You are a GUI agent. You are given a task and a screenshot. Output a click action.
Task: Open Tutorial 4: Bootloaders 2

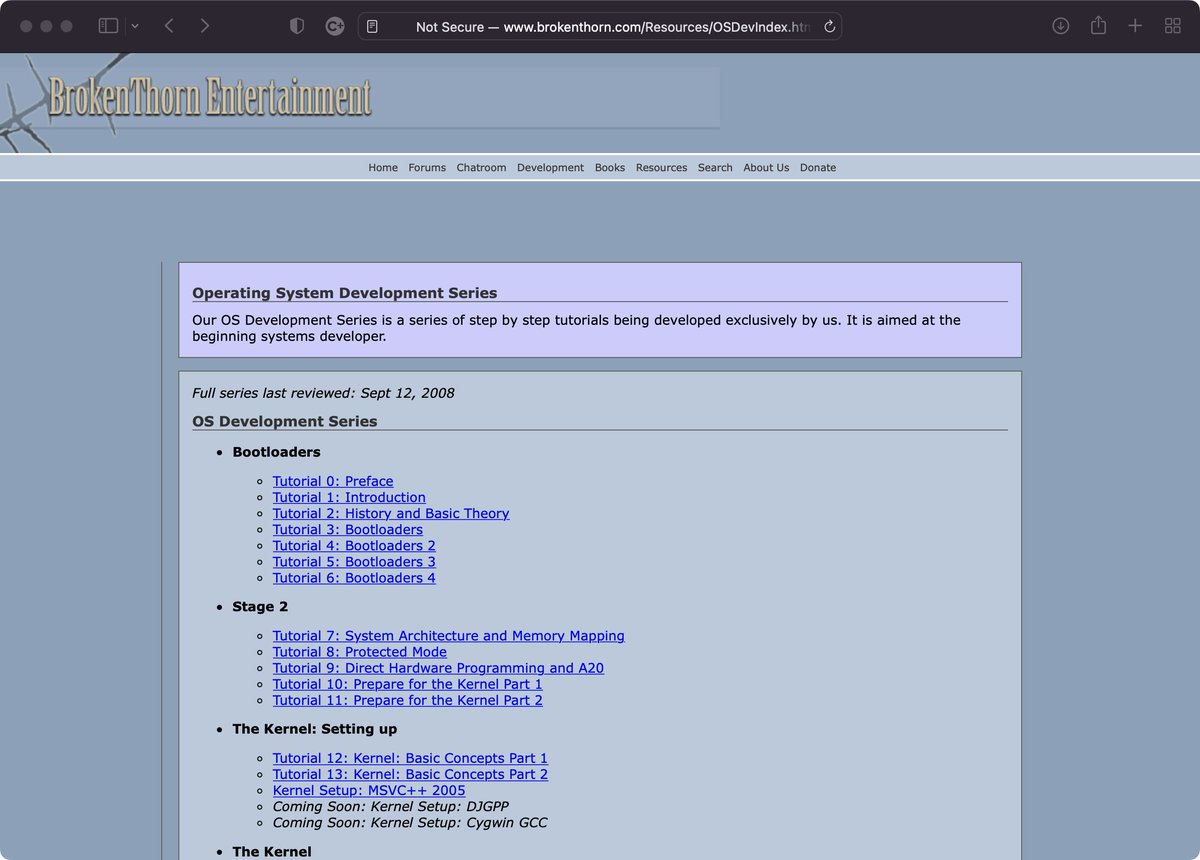354,545
